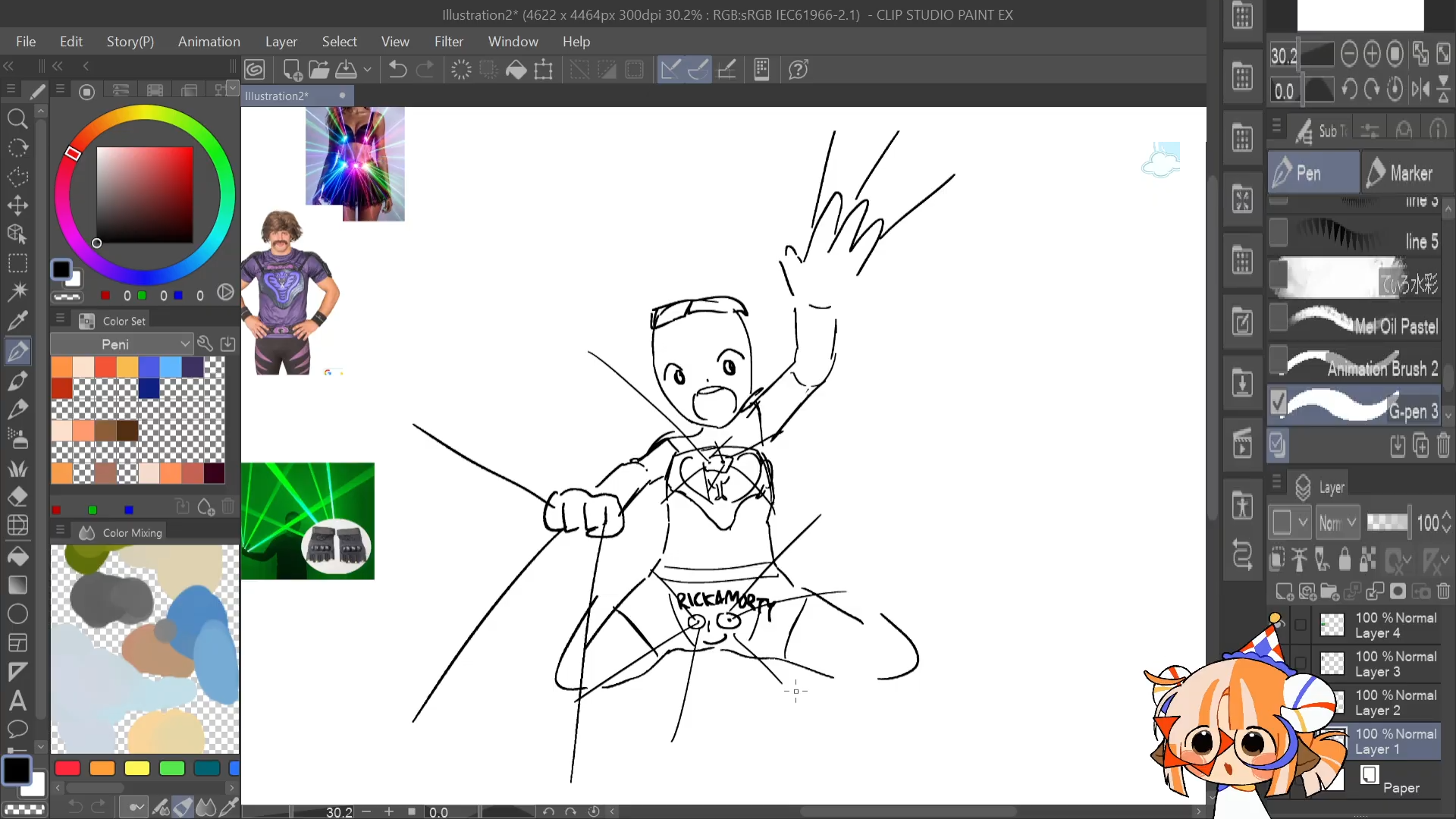
Task: Select the Text tool
Action: coord(17,701)
